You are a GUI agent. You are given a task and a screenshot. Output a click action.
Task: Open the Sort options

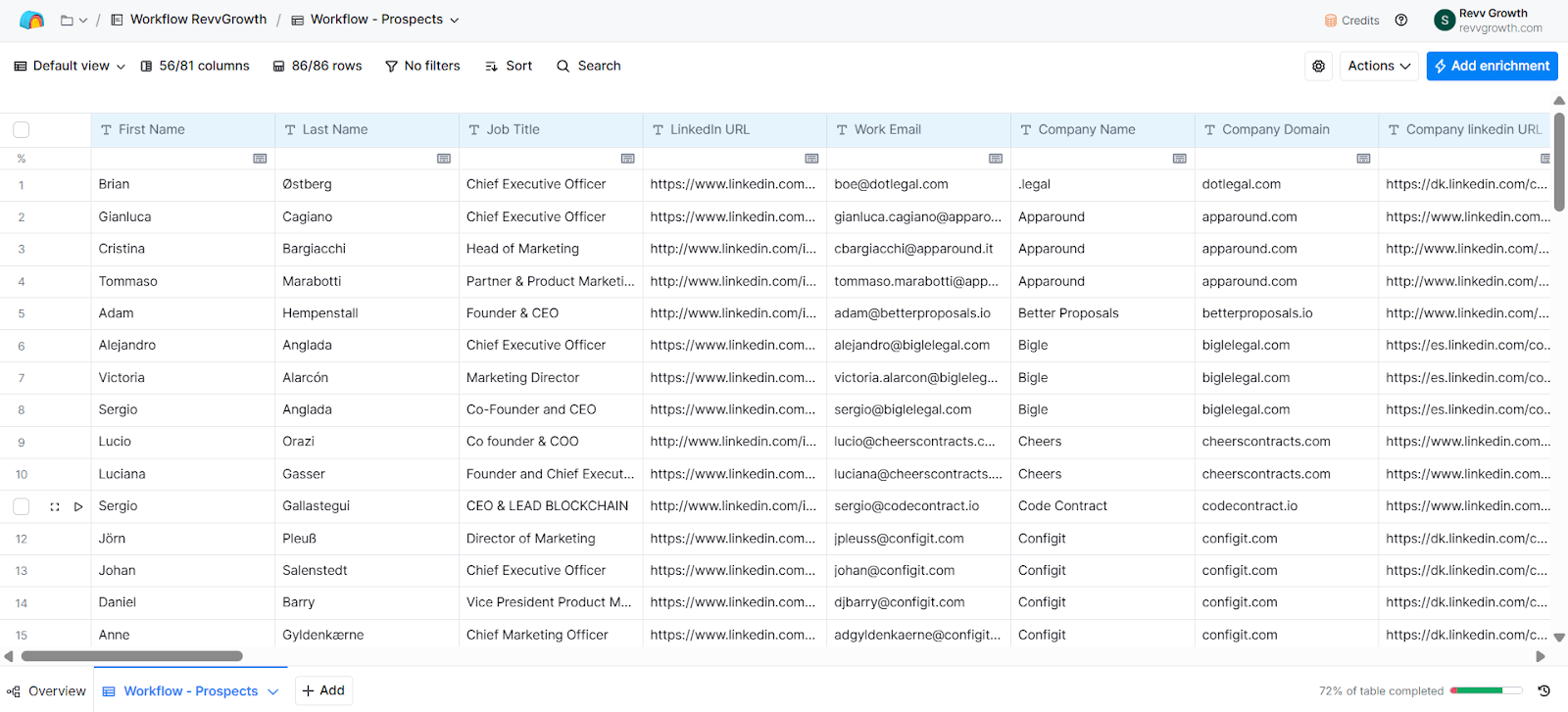(509, 66)
